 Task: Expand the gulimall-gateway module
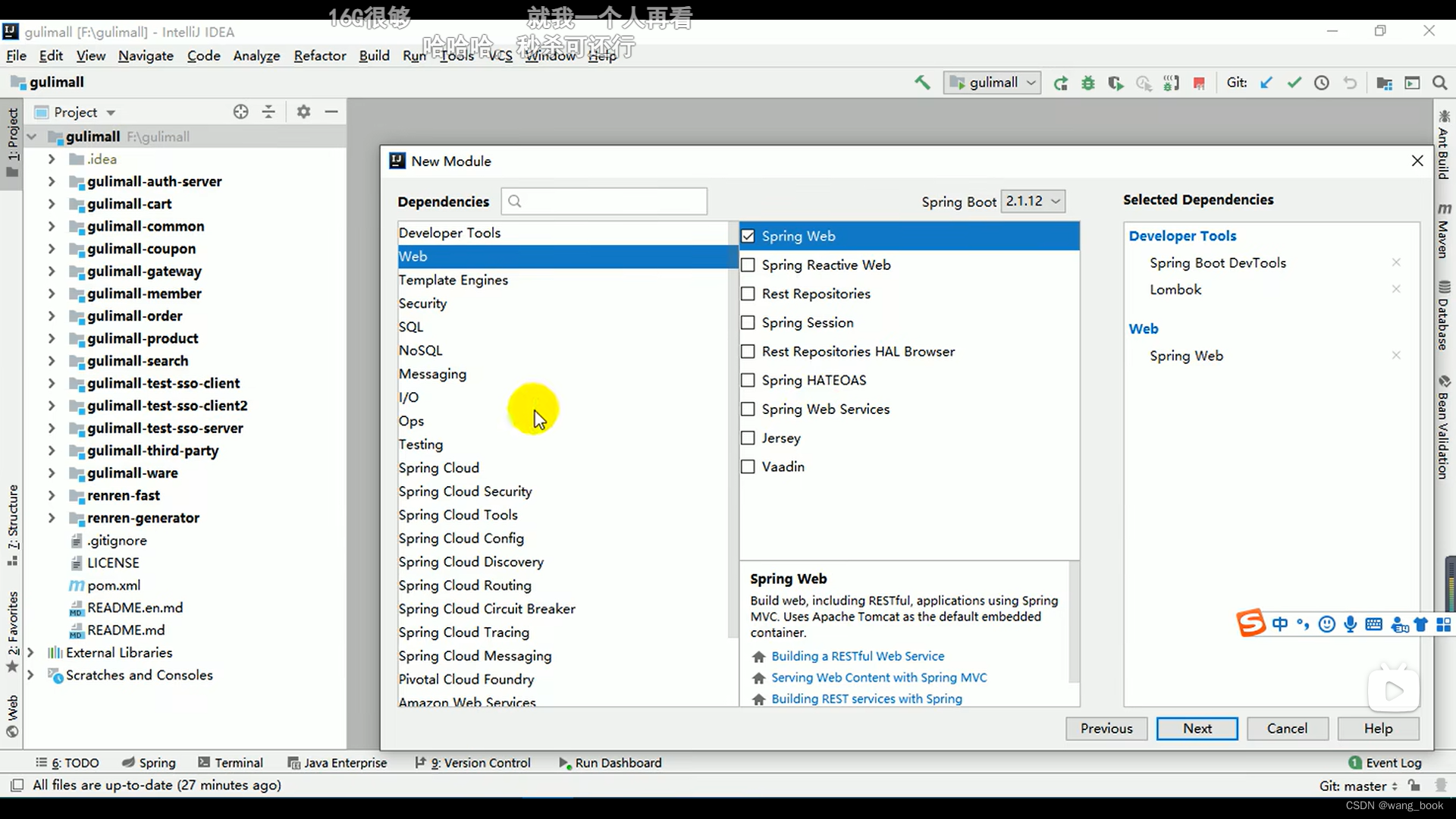[x=52, y=271]
